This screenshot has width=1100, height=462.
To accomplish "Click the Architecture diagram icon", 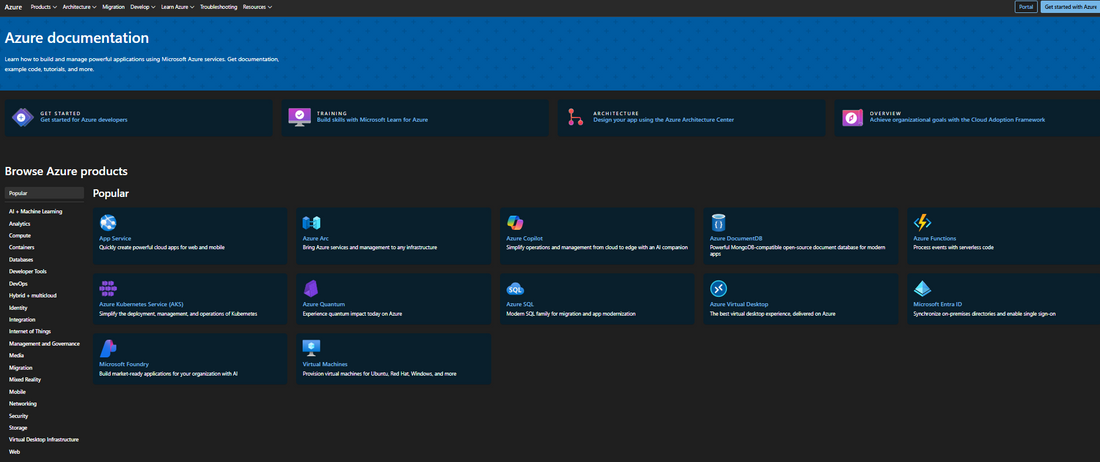I will click(576, 117).
